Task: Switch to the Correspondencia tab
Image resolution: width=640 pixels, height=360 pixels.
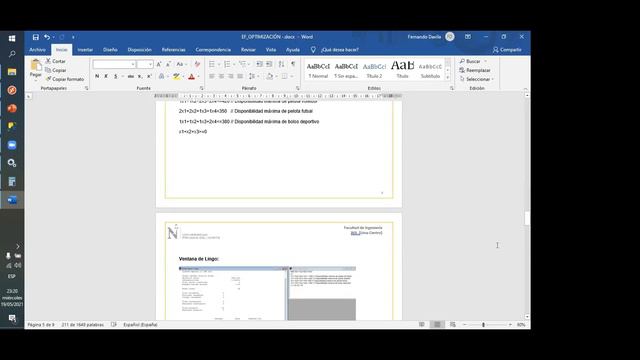Action: (x=213, y=50)
